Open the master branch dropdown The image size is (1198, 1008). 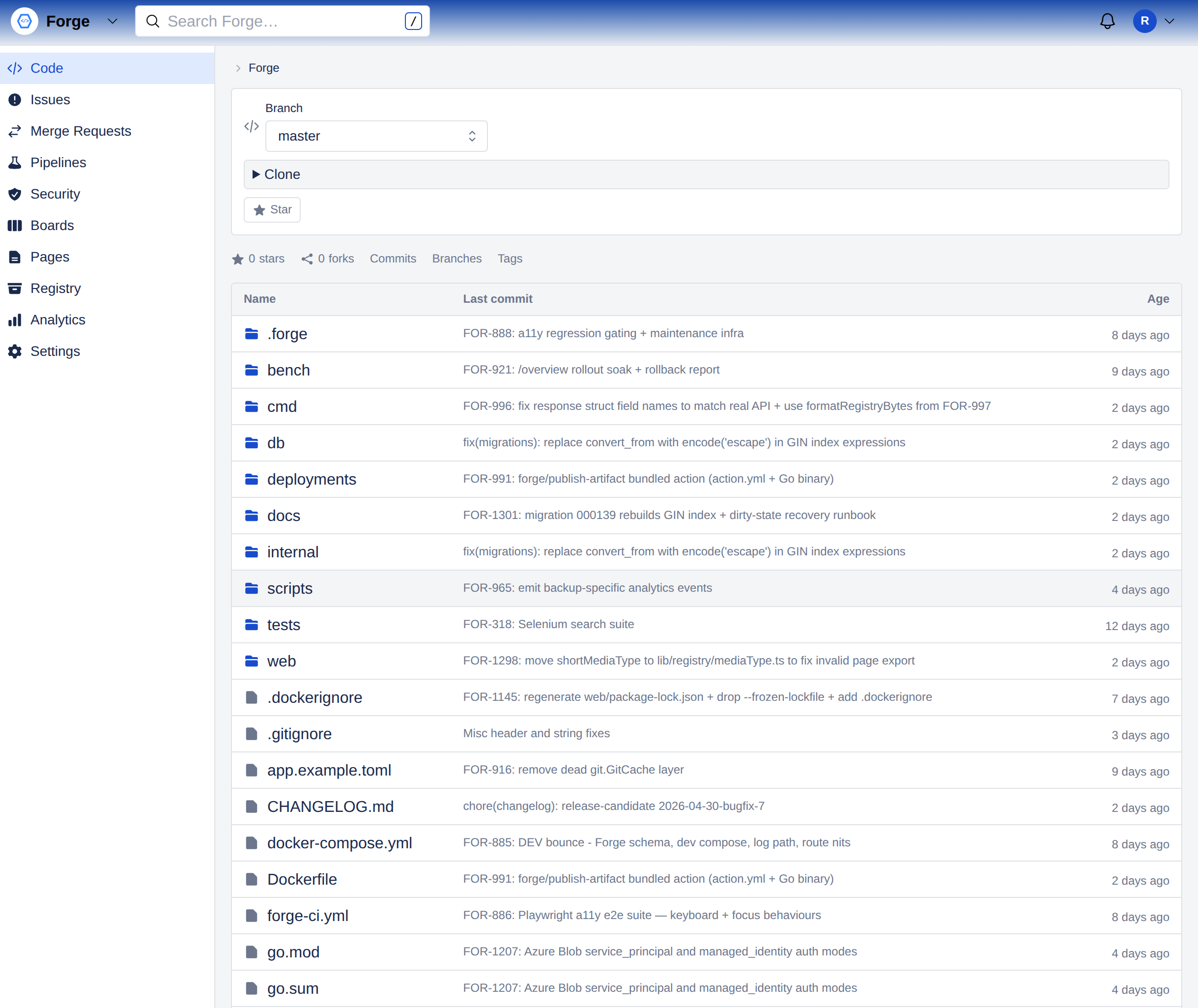pos(376,136)
